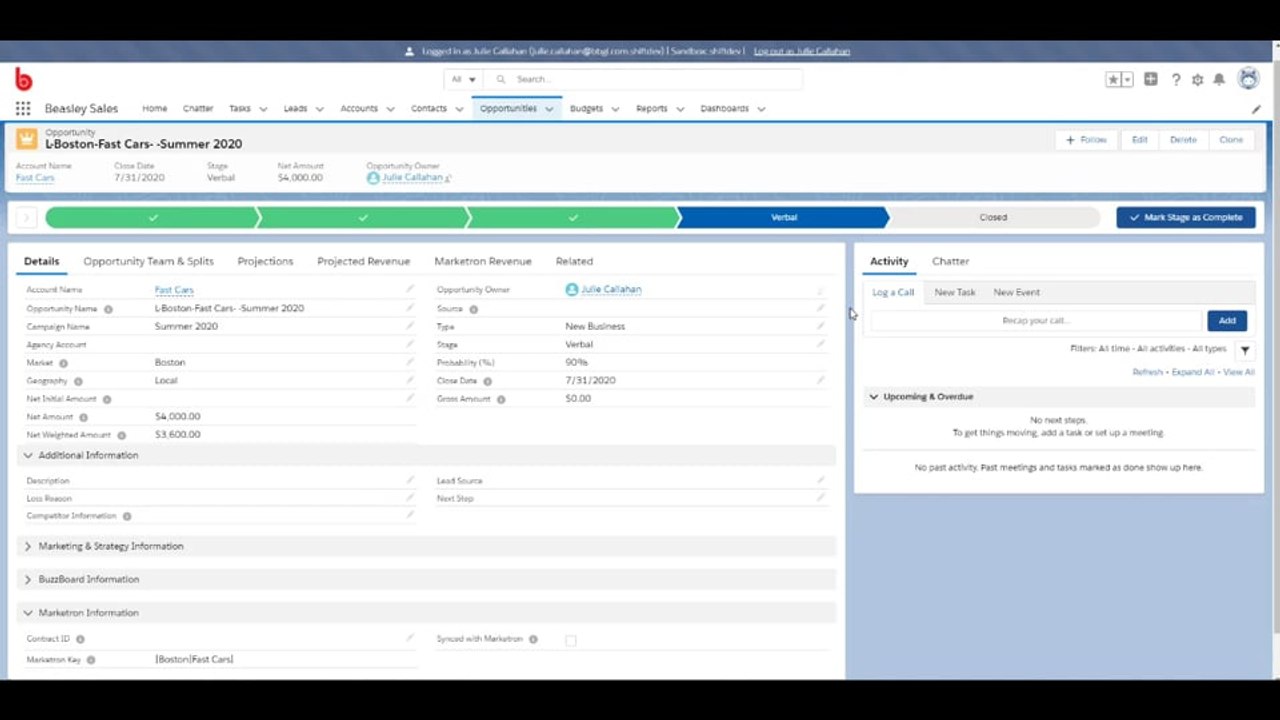Viewport: 1280px width, 720px height.
Task: Collapse the Additional Information section
Action: point(427,455)
